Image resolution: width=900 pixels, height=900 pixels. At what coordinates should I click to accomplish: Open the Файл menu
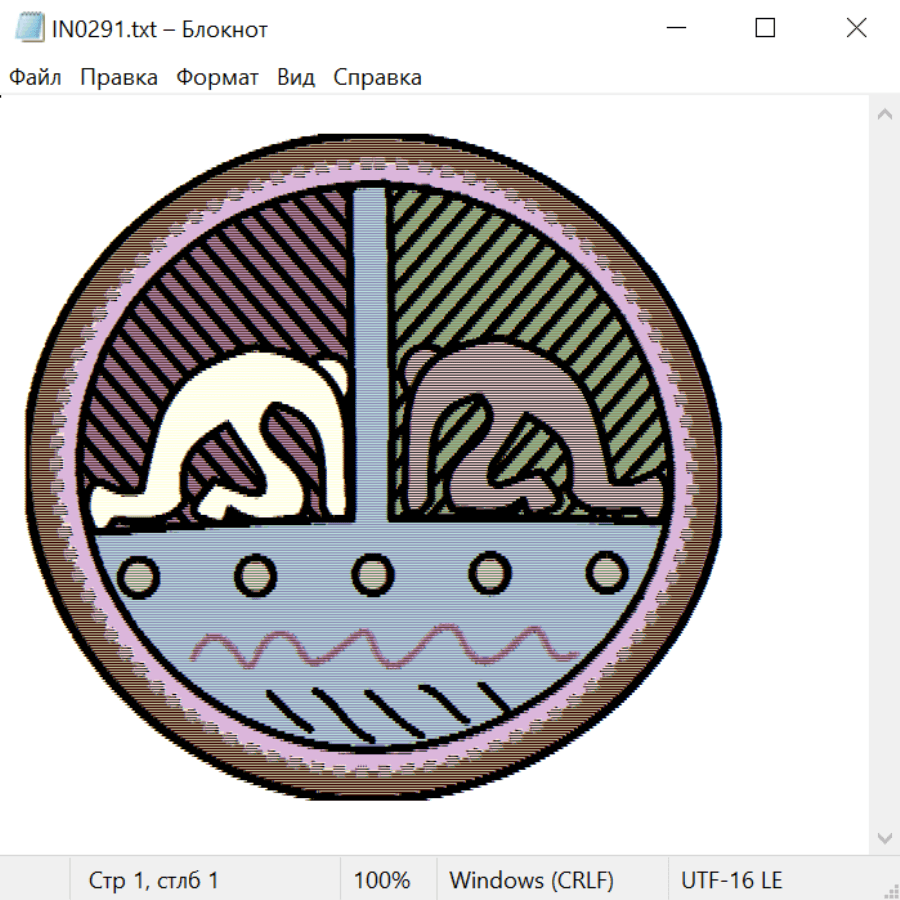click(x=35, y=78)
